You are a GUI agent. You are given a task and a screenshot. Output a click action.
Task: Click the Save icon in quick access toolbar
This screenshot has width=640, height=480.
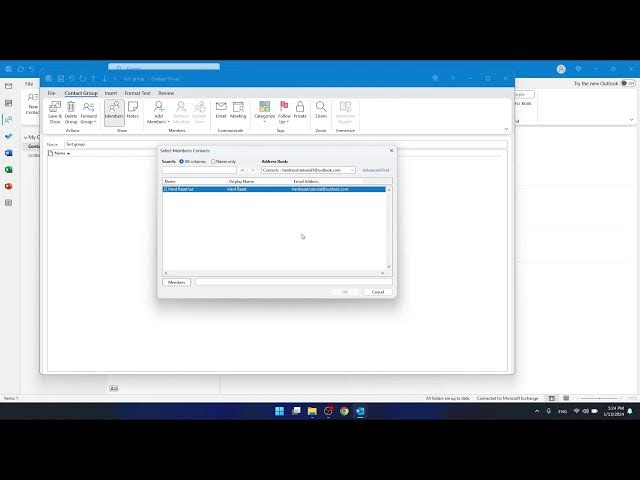click(60, 78)
